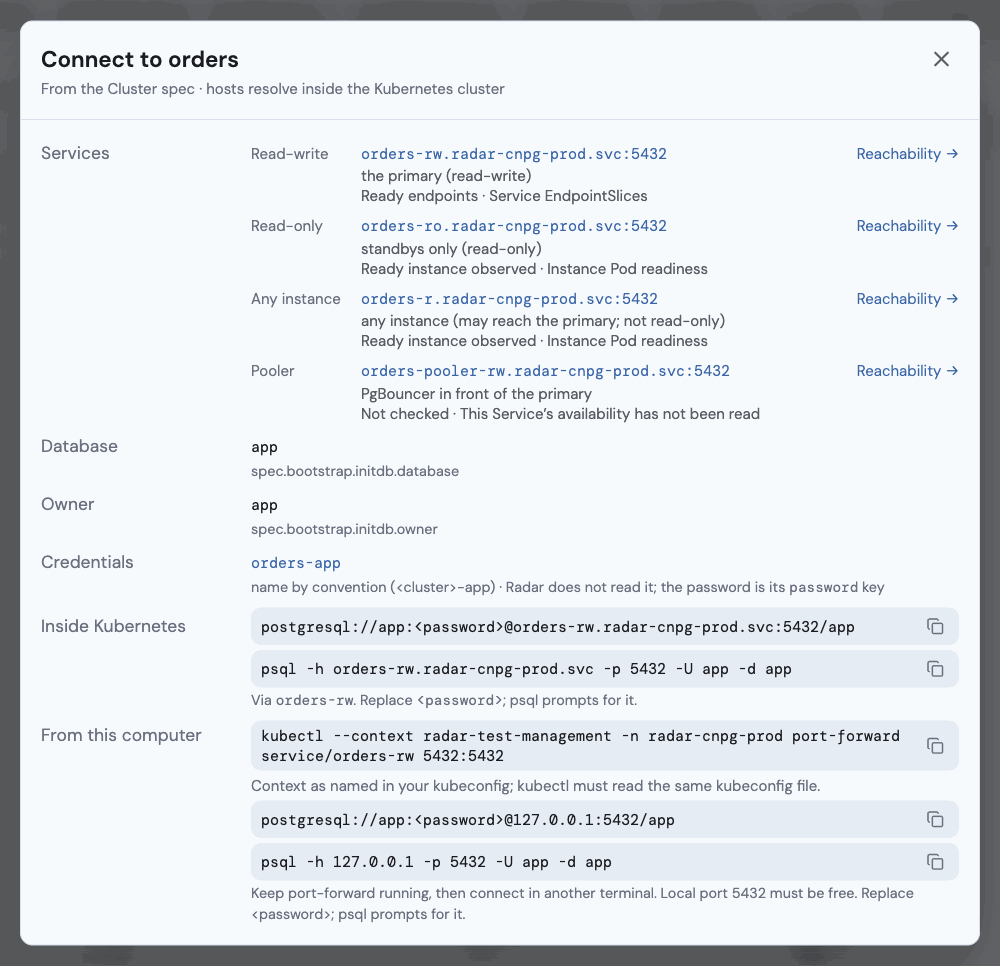Click 'Context as named in your kubeconfig' note
Screen dimensions: 1000x966
point(535,786)
